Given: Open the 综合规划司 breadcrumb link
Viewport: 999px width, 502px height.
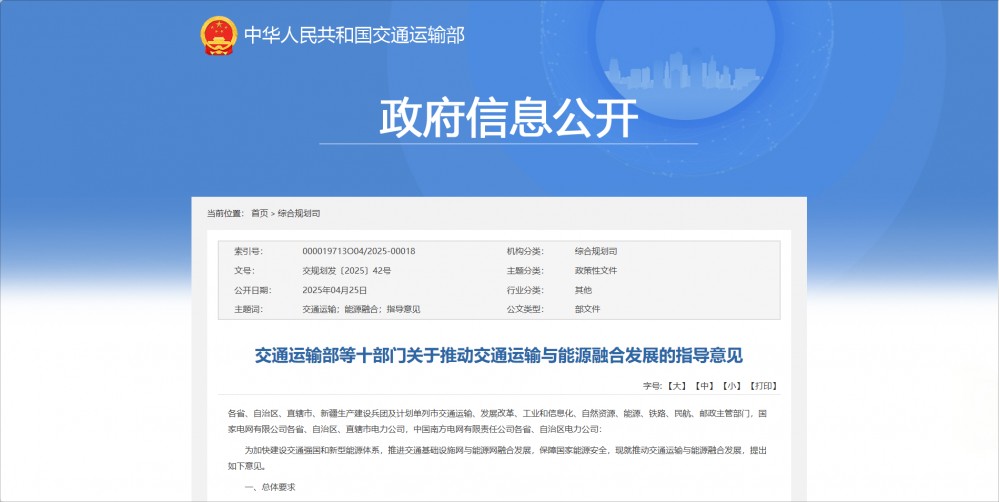Looking at the screenshot, I should coord(299,213).
